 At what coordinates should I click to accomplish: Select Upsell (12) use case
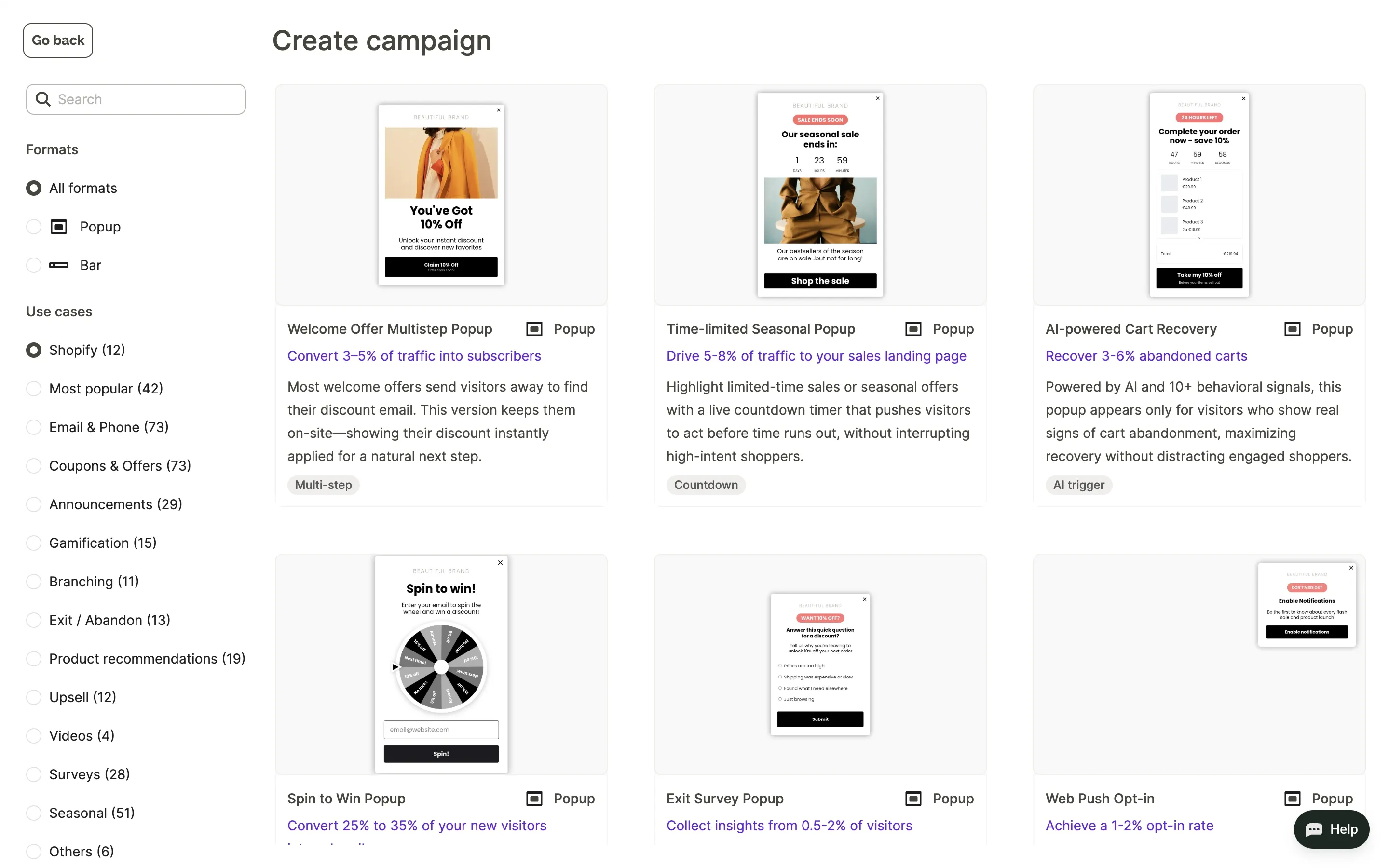point(34,697)
